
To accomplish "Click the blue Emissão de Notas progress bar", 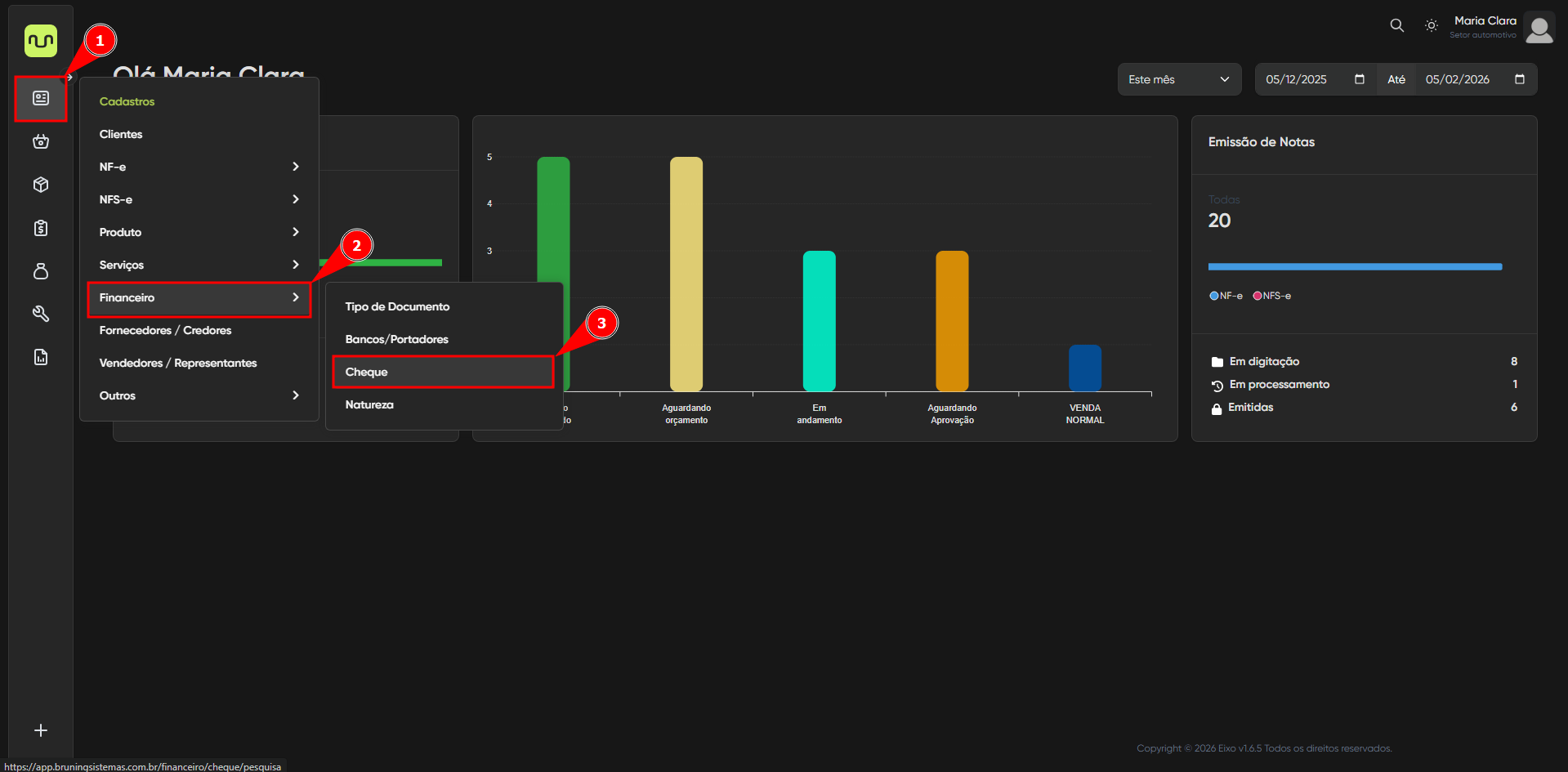I will (x=1354, y=266).
